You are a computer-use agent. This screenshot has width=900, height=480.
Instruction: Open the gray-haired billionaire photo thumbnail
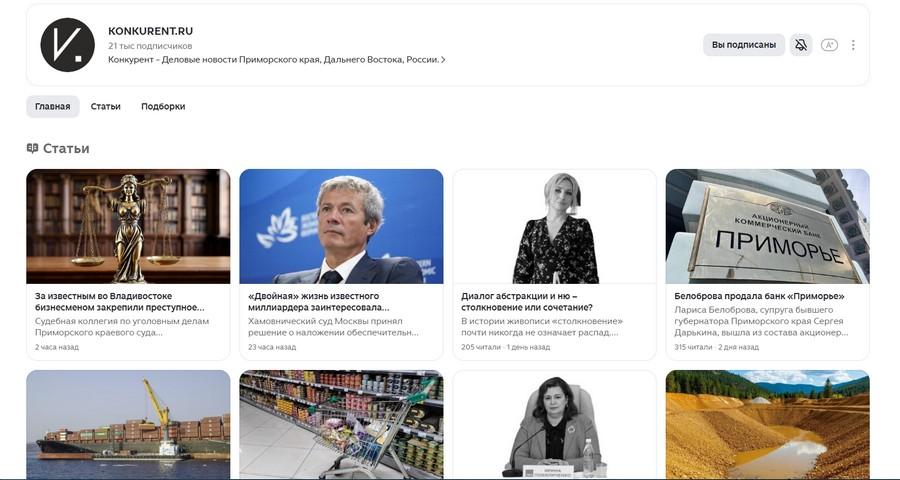point(342,226)
